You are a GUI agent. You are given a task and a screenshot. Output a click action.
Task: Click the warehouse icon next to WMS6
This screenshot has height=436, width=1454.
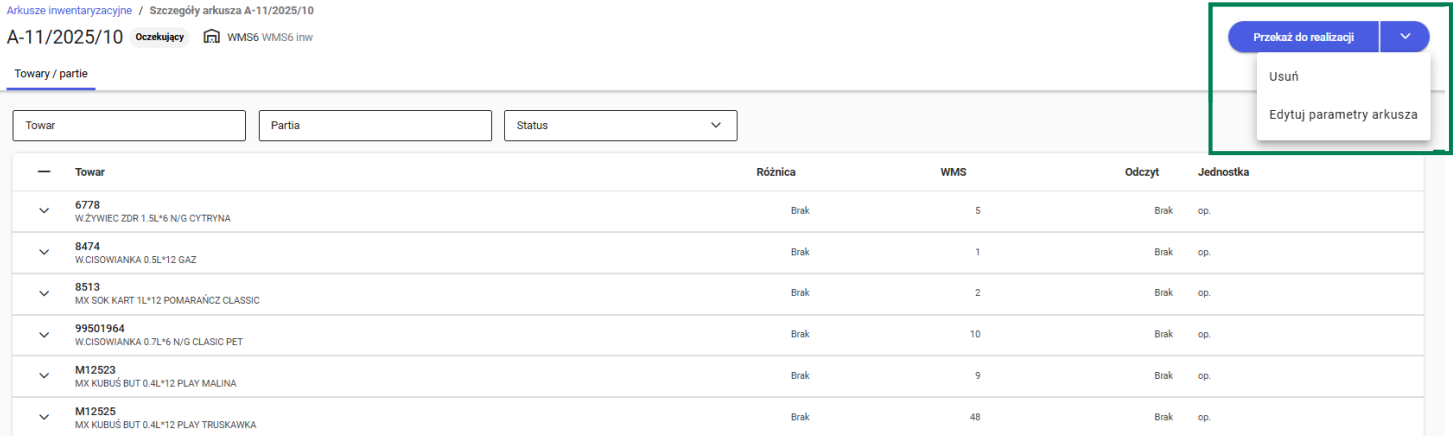211,37
